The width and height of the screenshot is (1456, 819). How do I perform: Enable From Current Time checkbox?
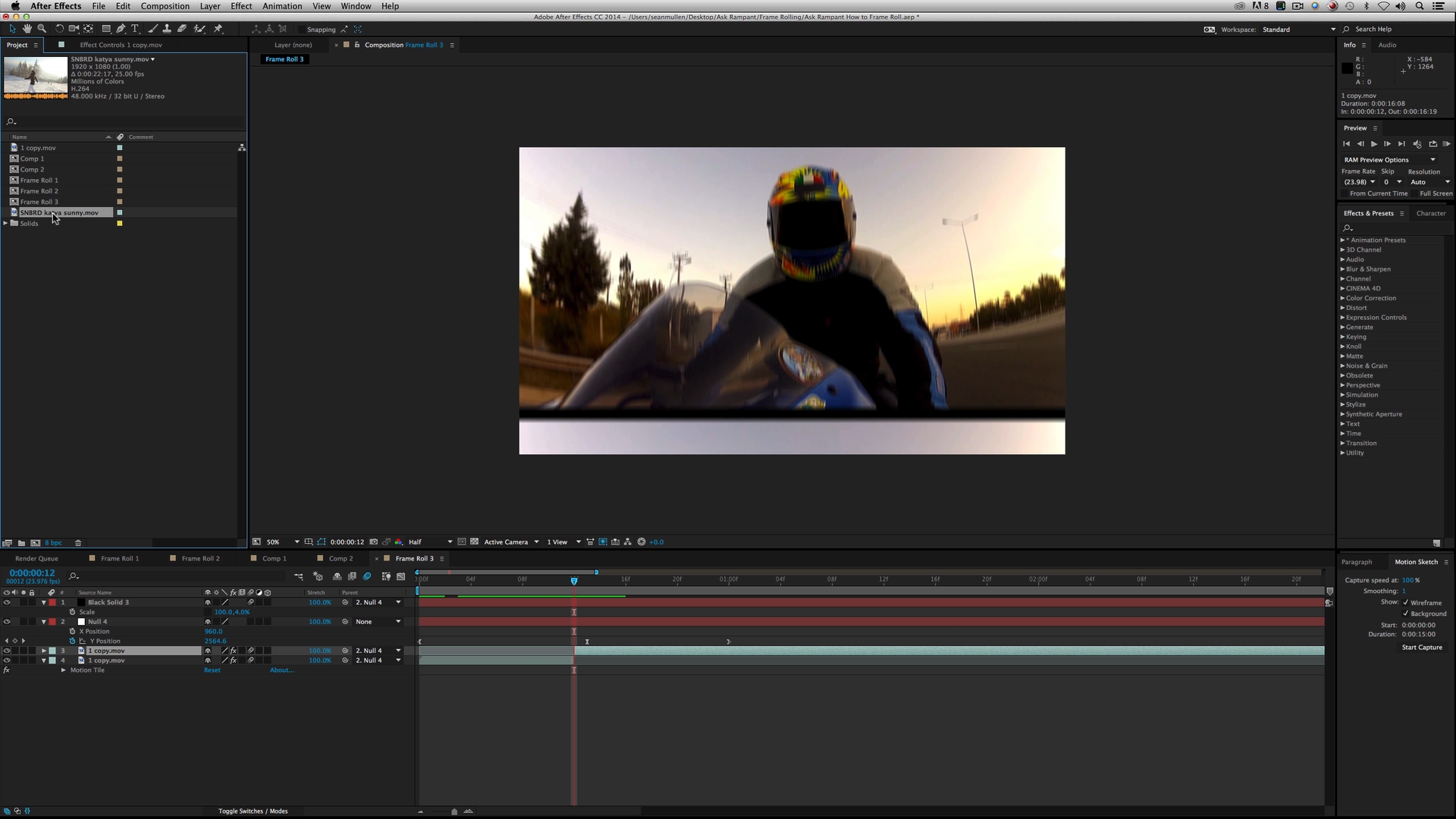(1345, 193)
